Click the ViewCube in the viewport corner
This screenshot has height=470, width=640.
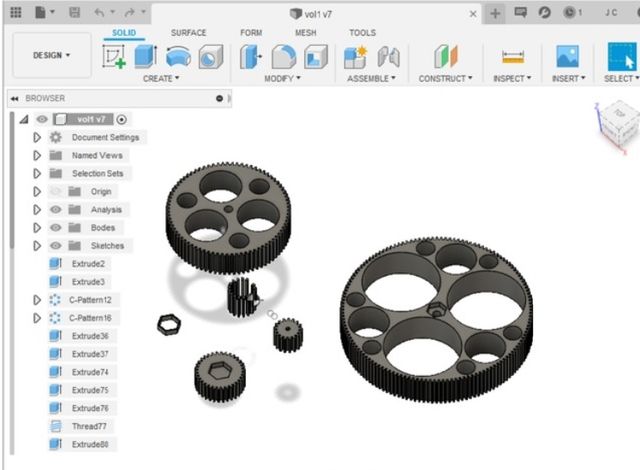coord(621,127)
